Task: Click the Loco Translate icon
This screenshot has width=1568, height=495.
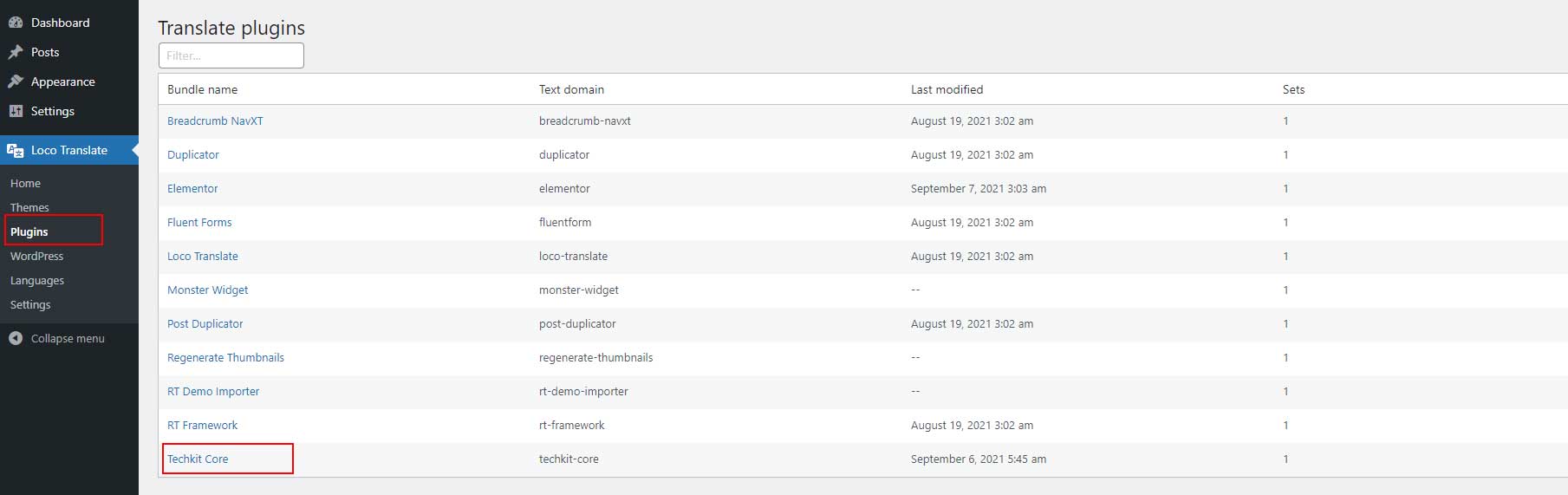Action: click(x=16, y=150)
